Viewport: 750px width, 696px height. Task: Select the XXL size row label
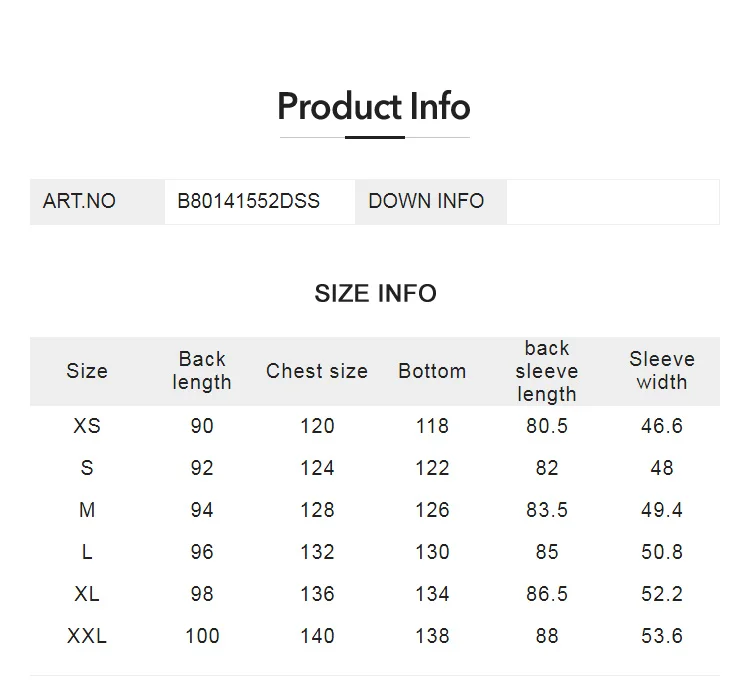click(x=87, y=636)
